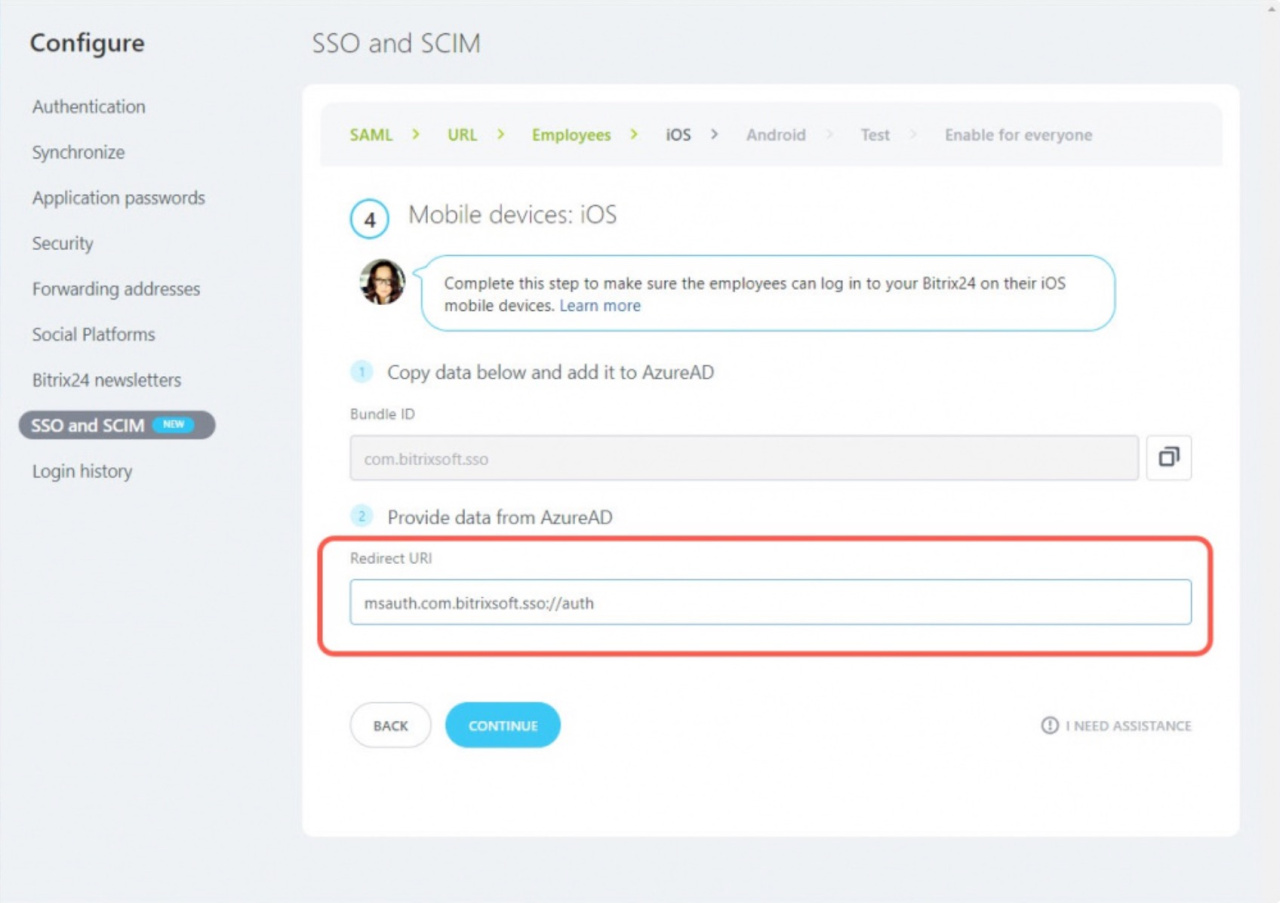Select the Android step

point(775,135)
